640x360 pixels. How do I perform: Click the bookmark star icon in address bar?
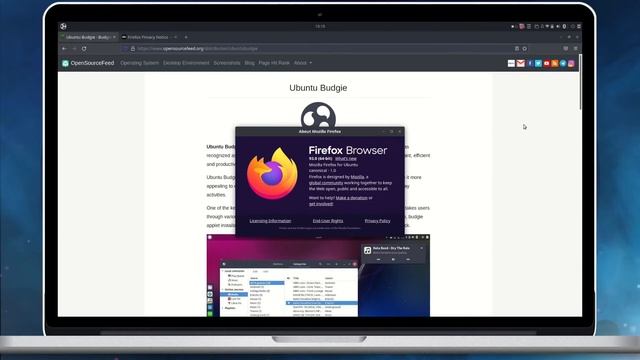(524, 49)
